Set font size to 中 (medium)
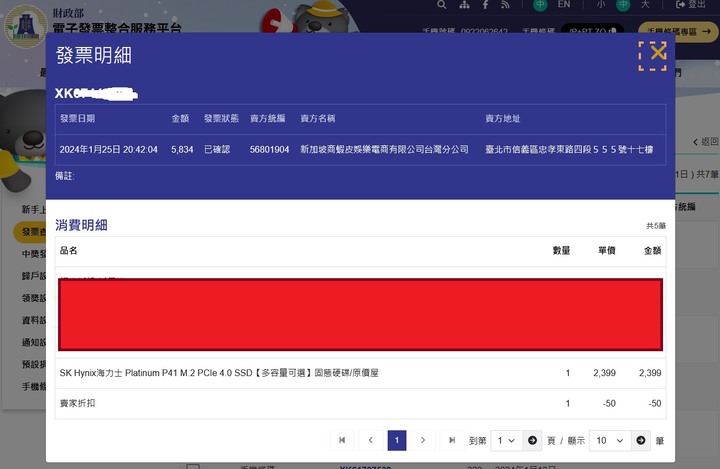Viewport: 720px width, 469px height. 623,5
